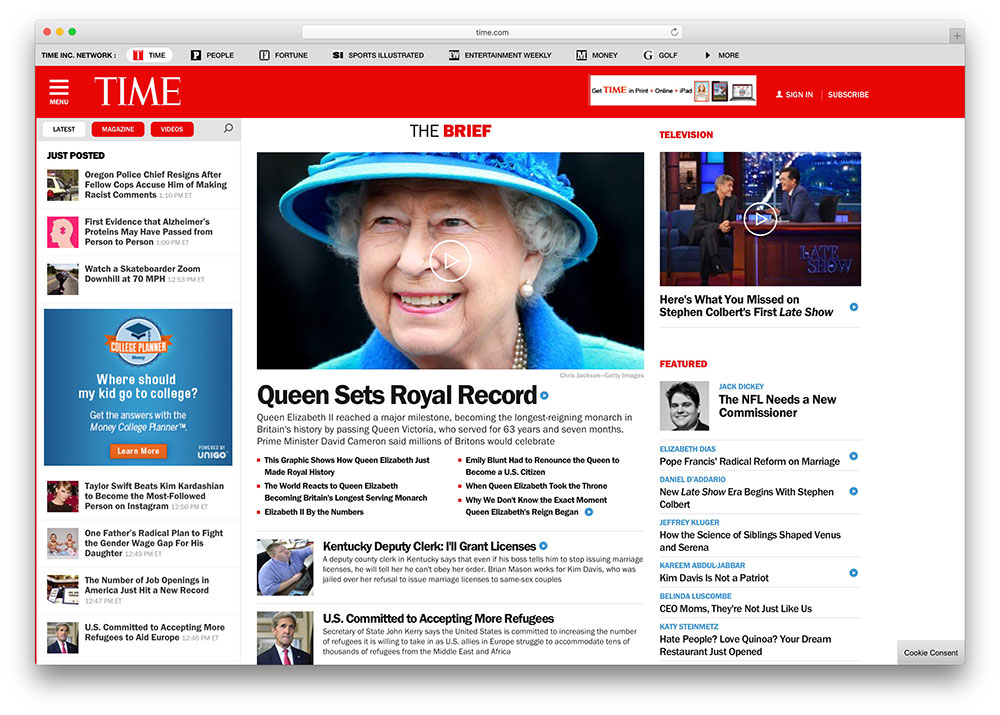Viewport: 1000px width, 715px height.
Task: Click the Oregon police car thumbnail
Action: click(x=62, y=185)
